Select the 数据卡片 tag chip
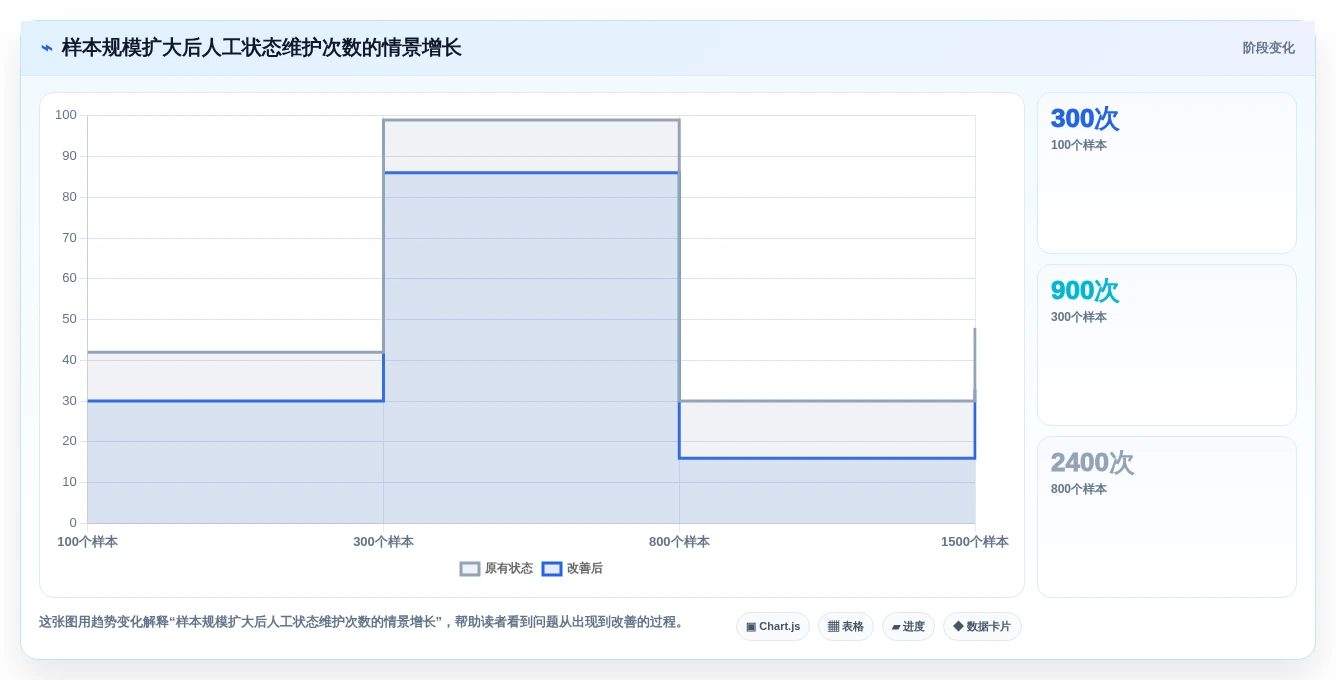1336x680 pixels. pyautogui.click(x=982, y=626)
